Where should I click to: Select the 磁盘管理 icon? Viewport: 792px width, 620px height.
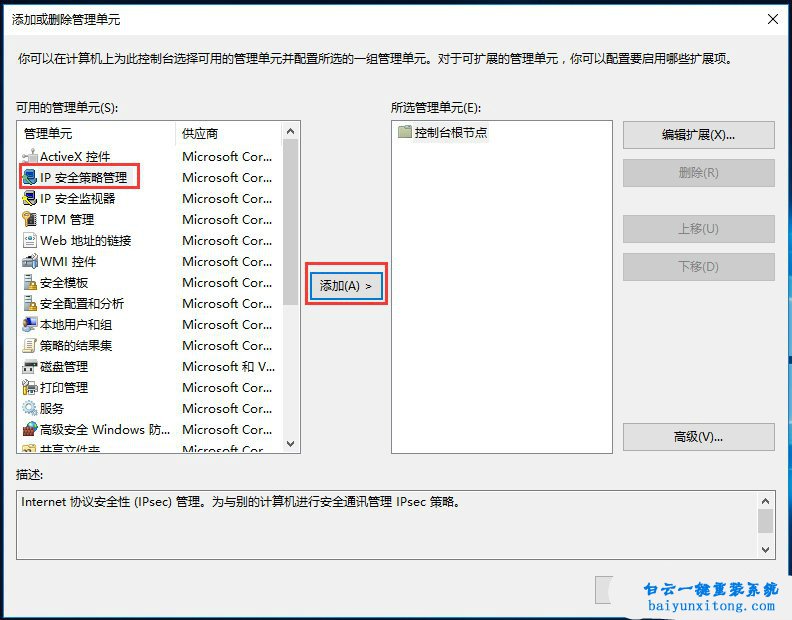30,366
